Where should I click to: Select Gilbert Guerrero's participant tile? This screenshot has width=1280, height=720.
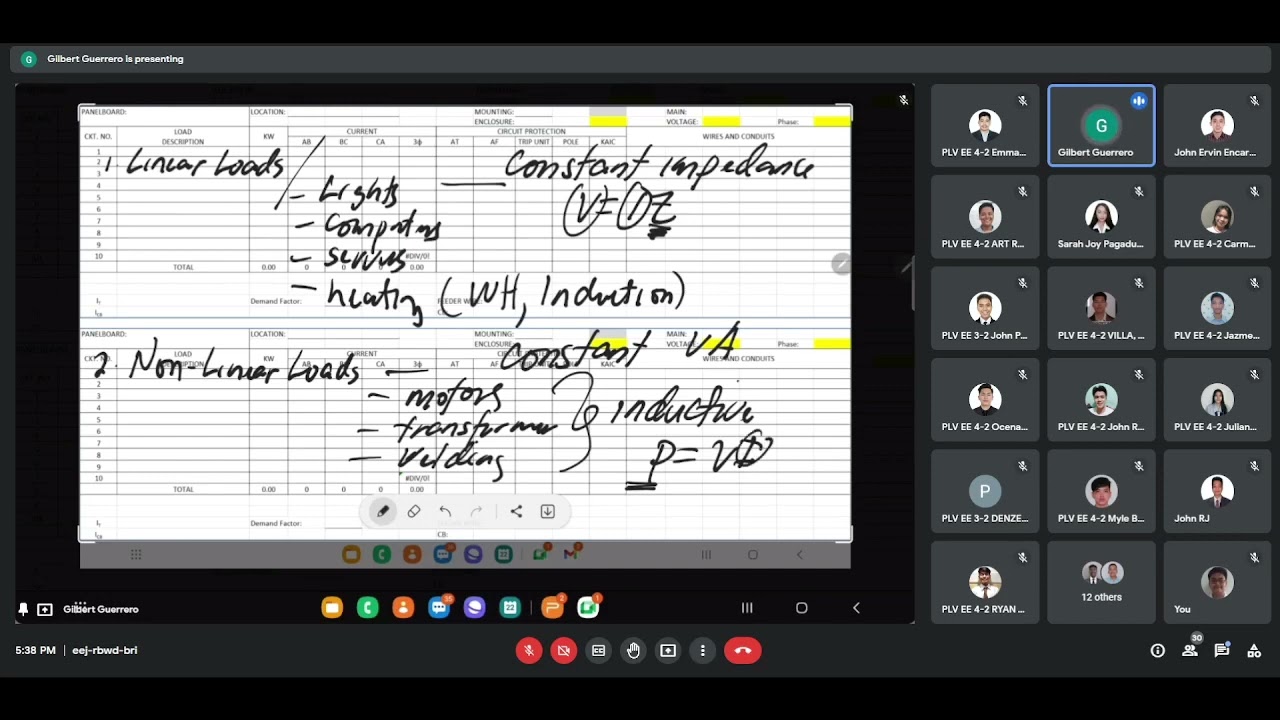point(1101,125)
